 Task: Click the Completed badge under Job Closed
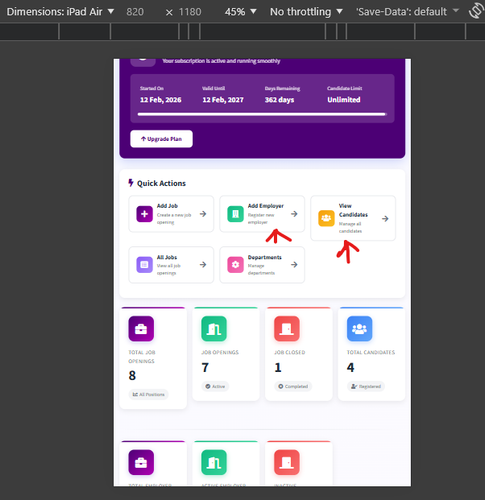[293, 386]
